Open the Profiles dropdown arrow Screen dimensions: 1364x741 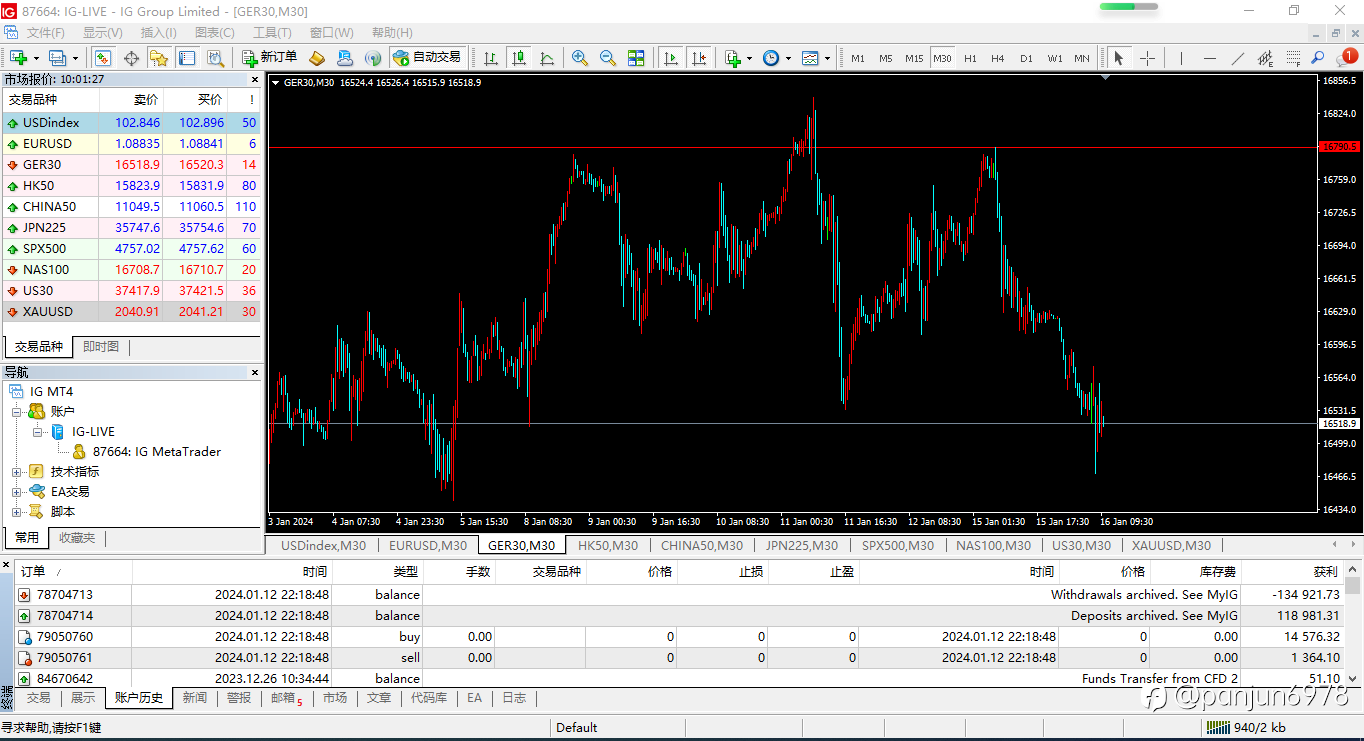(75, 58)
